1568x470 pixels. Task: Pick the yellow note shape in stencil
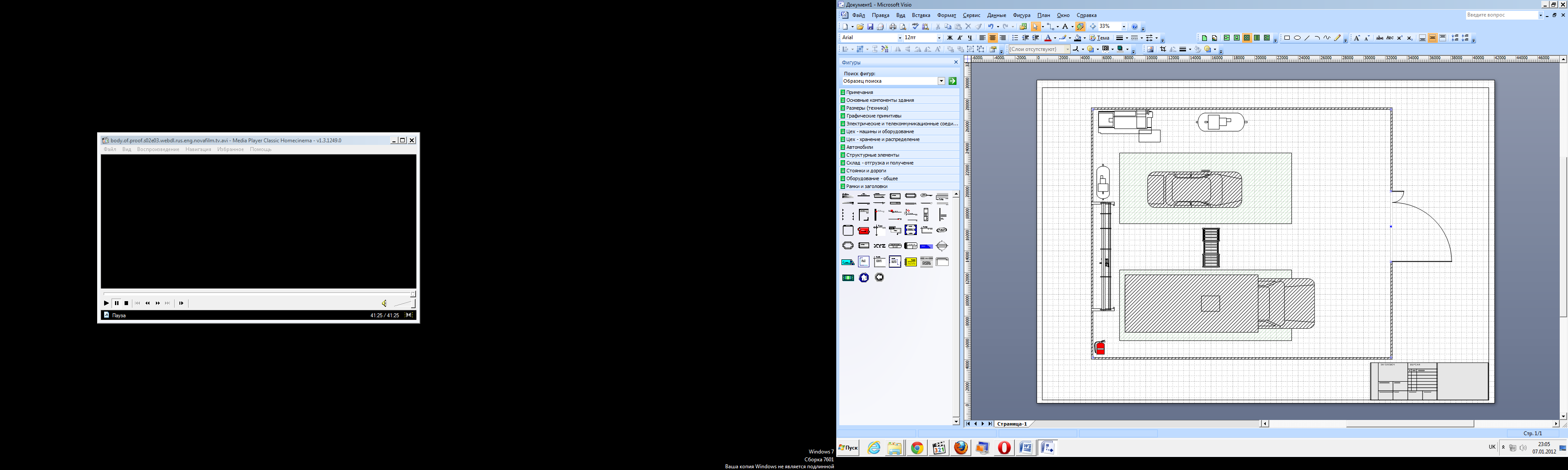(911, 262)
